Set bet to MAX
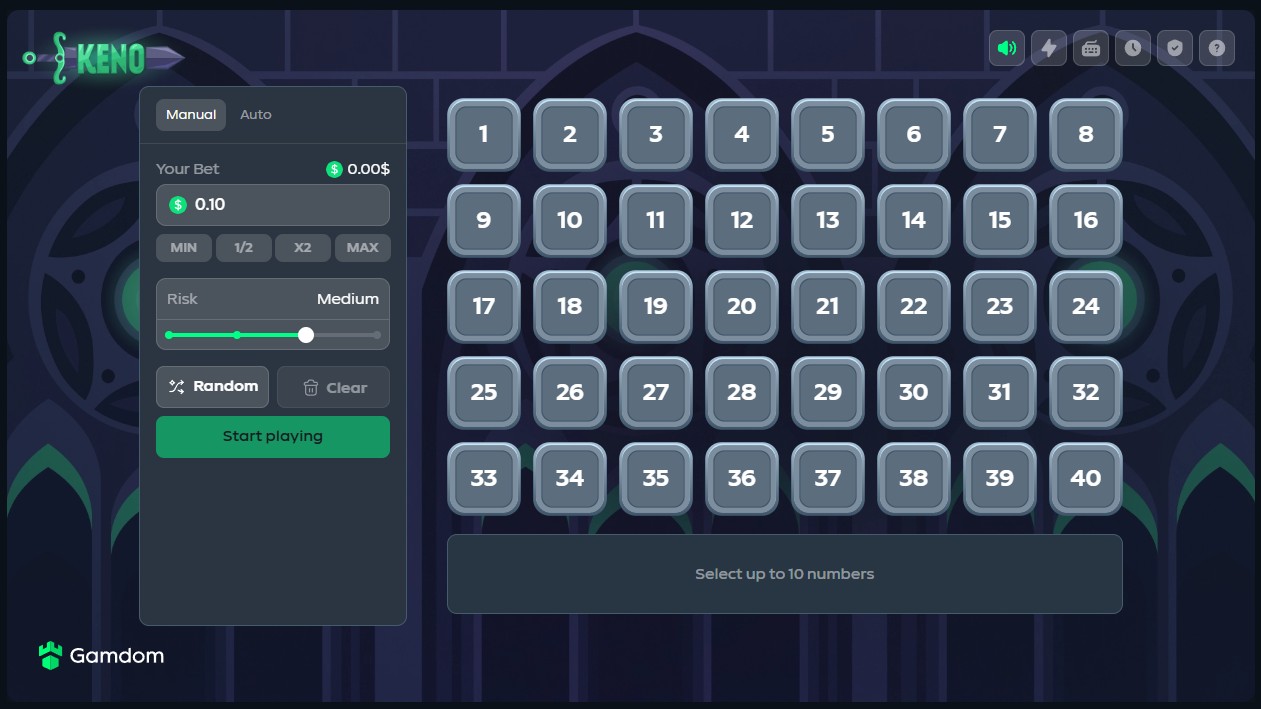This screenshot has height=709, width=1261. [x=362, y=248]
